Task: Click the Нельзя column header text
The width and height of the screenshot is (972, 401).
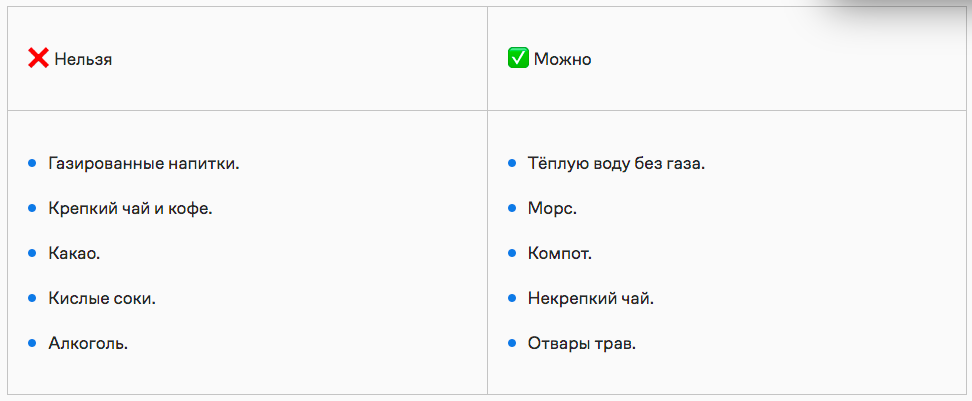Action: 83,60
